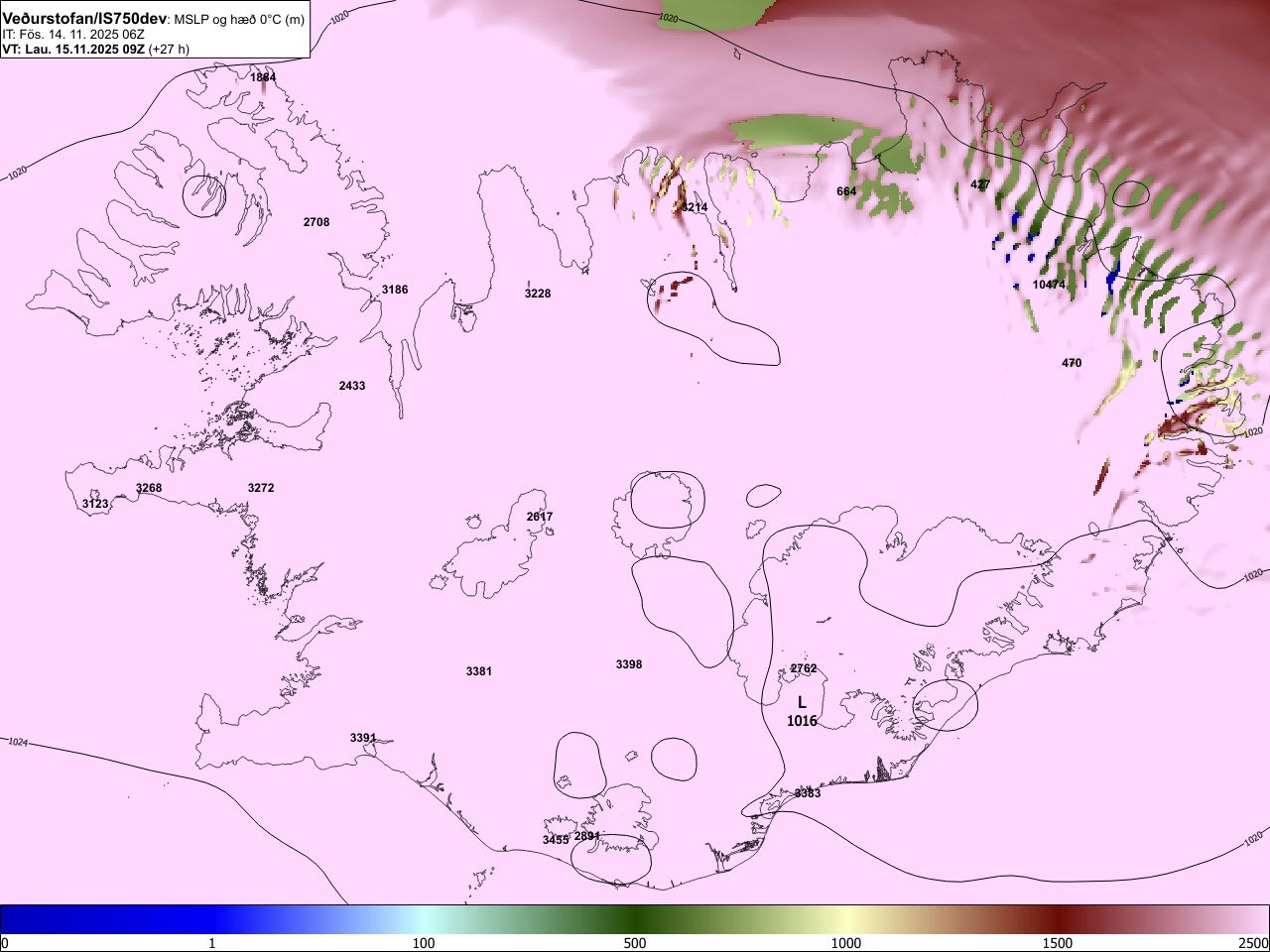Click the 427 height label
Screen dimensions: 1270x952
[x=980, y=184]
